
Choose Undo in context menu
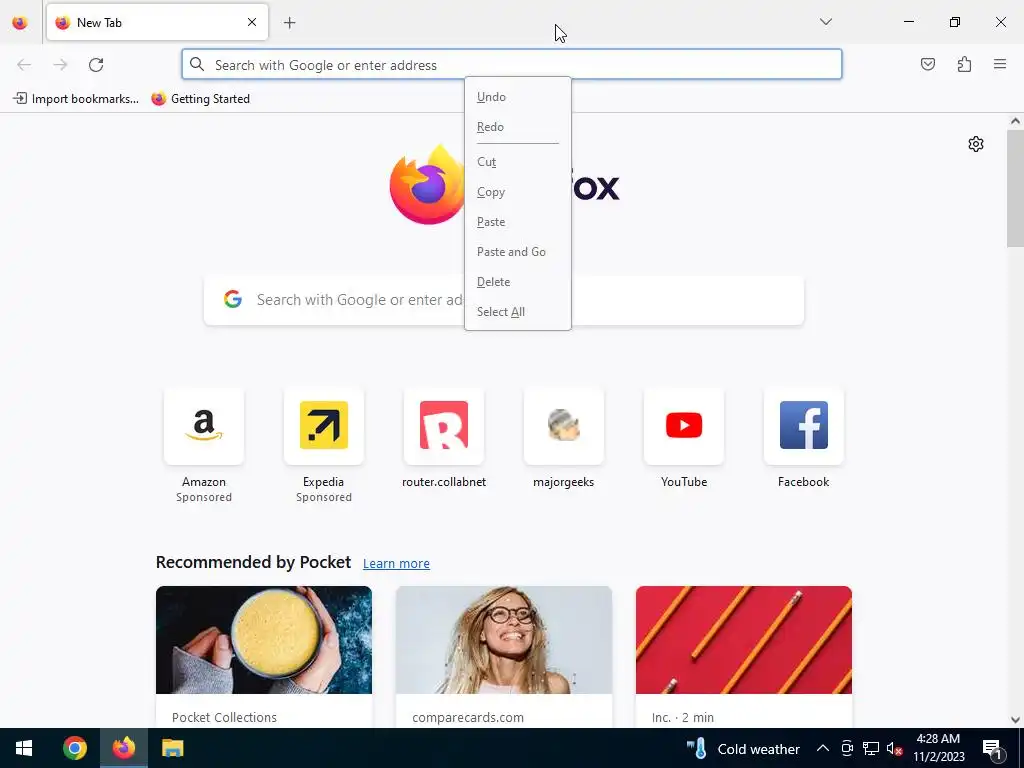point(517,97)
